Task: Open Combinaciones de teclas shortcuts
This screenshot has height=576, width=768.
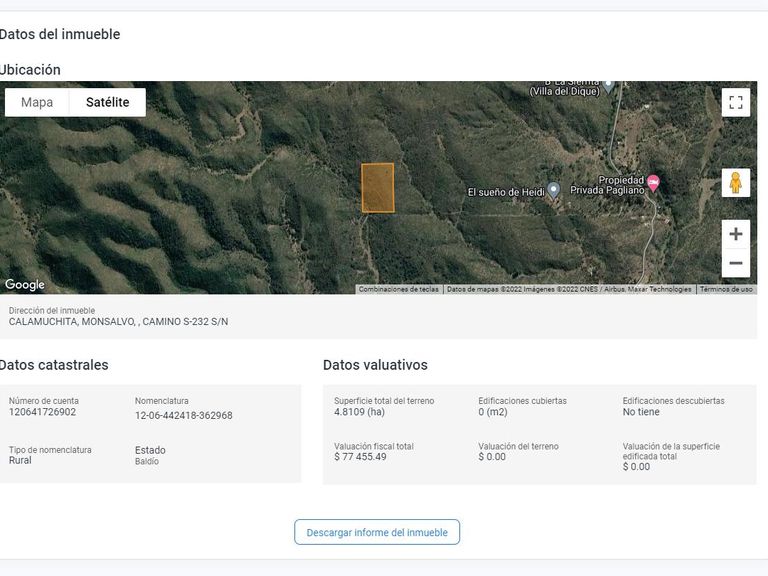Action: pyautogui.click(x=398, y=290)
